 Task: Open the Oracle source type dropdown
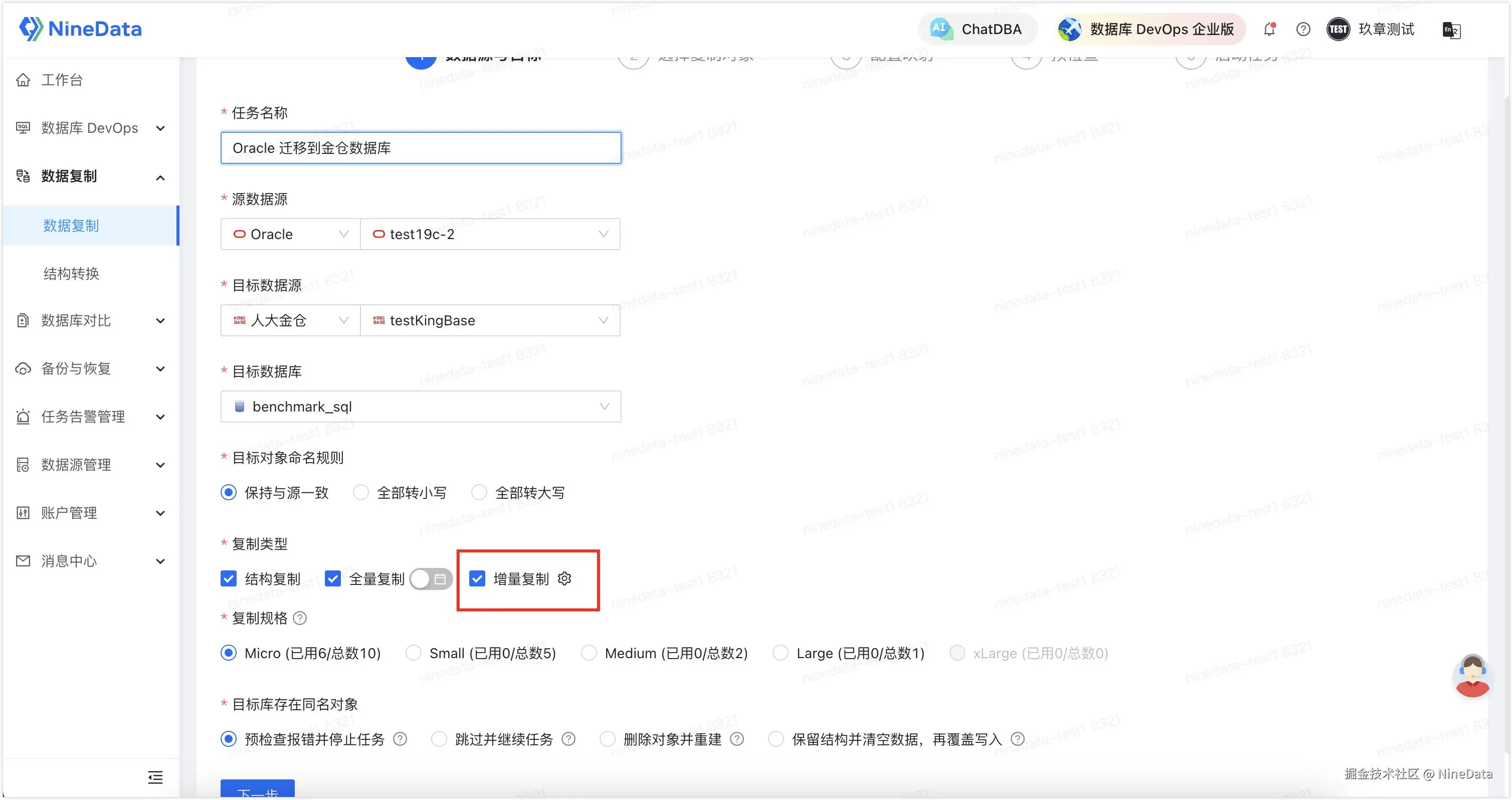coord(291,234)
